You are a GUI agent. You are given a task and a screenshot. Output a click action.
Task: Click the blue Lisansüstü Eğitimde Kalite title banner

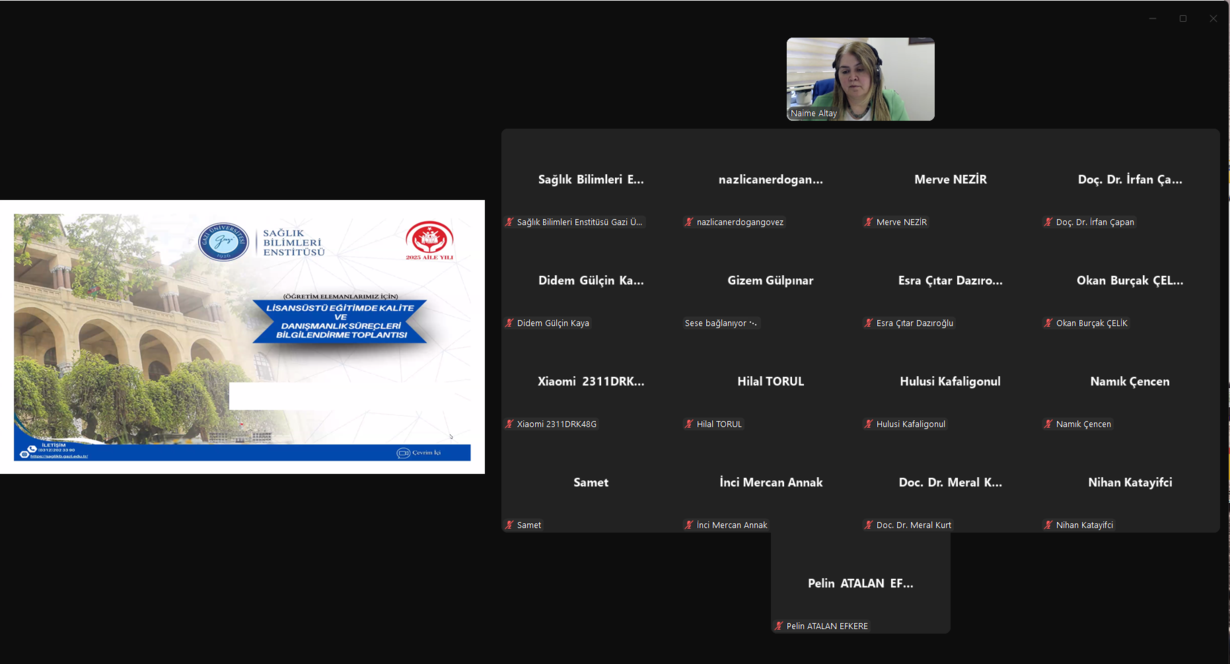coord(340,321)
